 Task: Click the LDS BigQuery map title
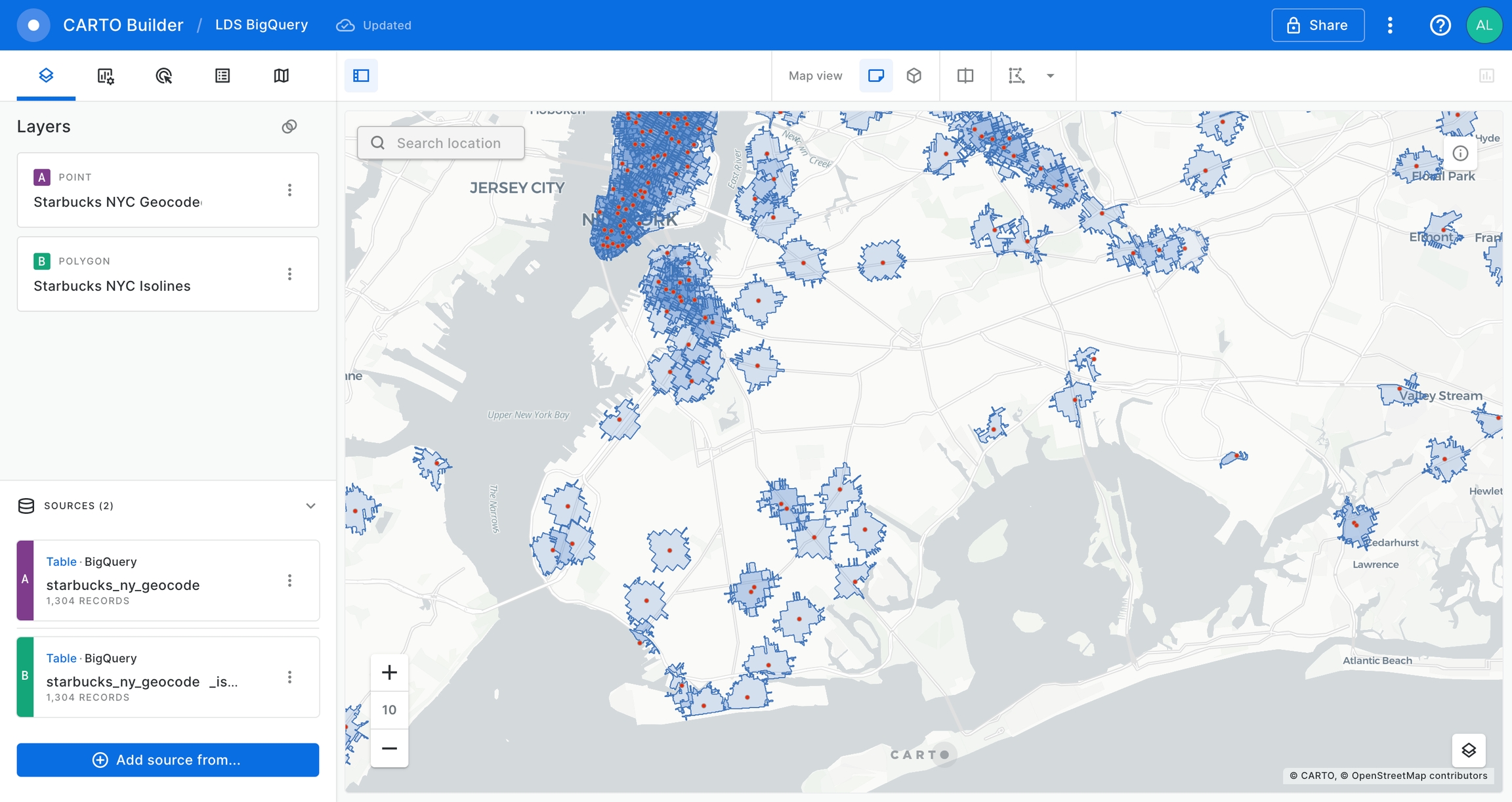[261, 25]
